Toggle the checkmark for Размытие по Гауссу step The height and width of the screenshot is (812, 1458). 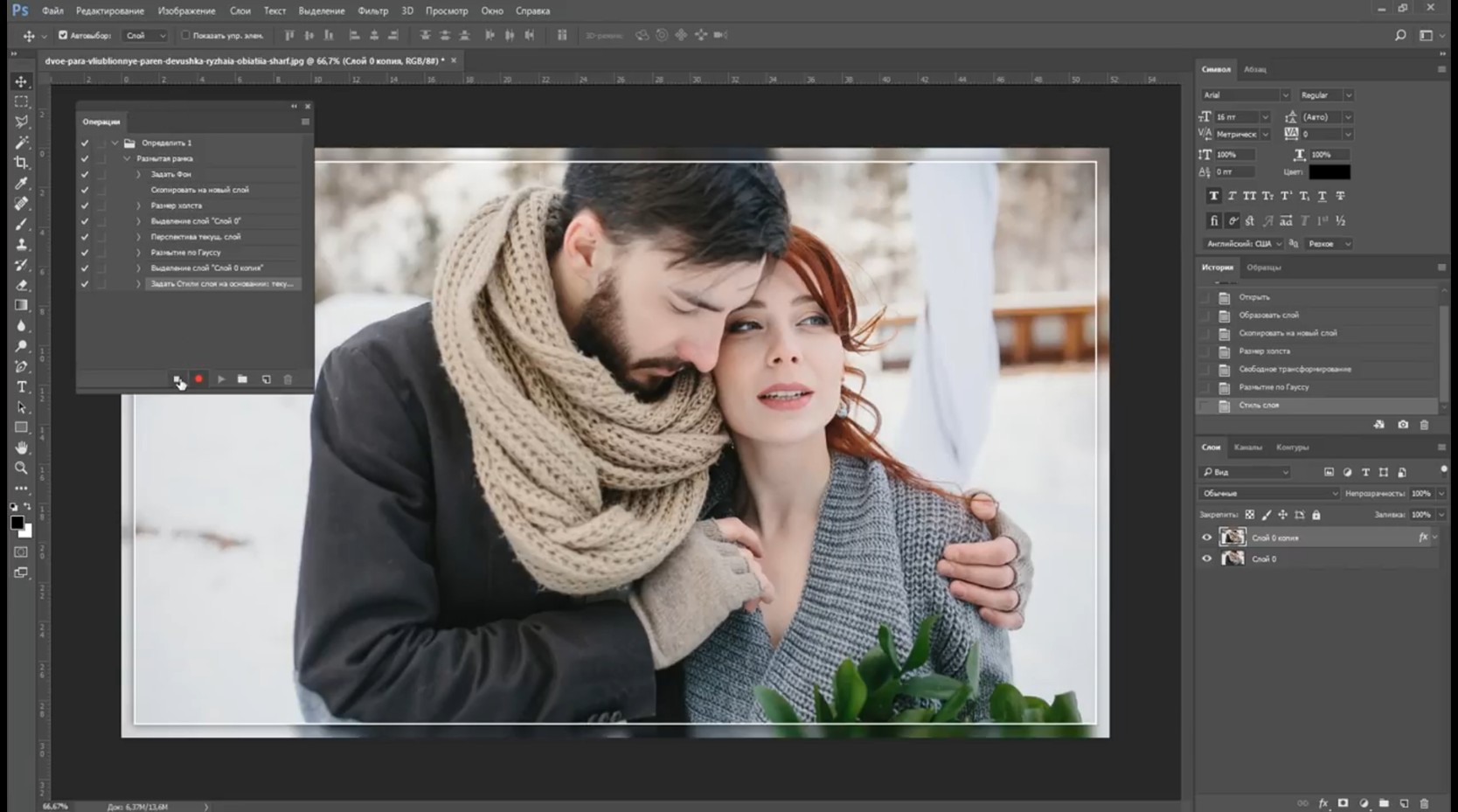click(x=85, y=253)
